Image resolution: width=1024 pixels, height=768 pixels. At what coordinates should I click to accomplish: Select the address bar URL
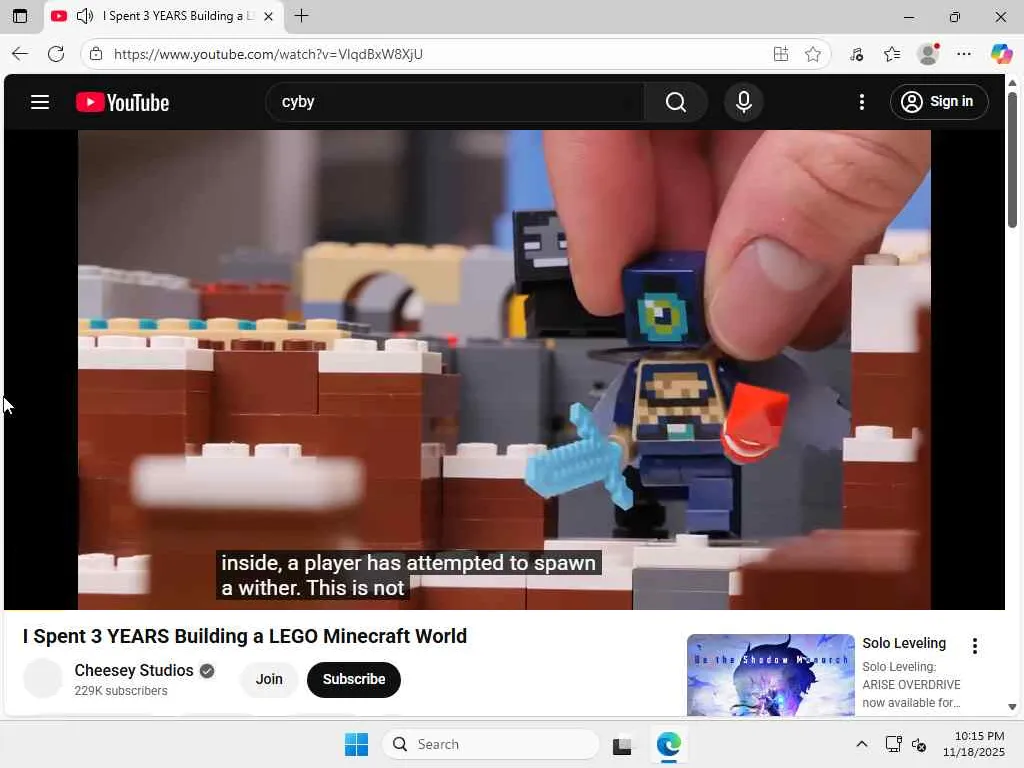click(268, 54)
